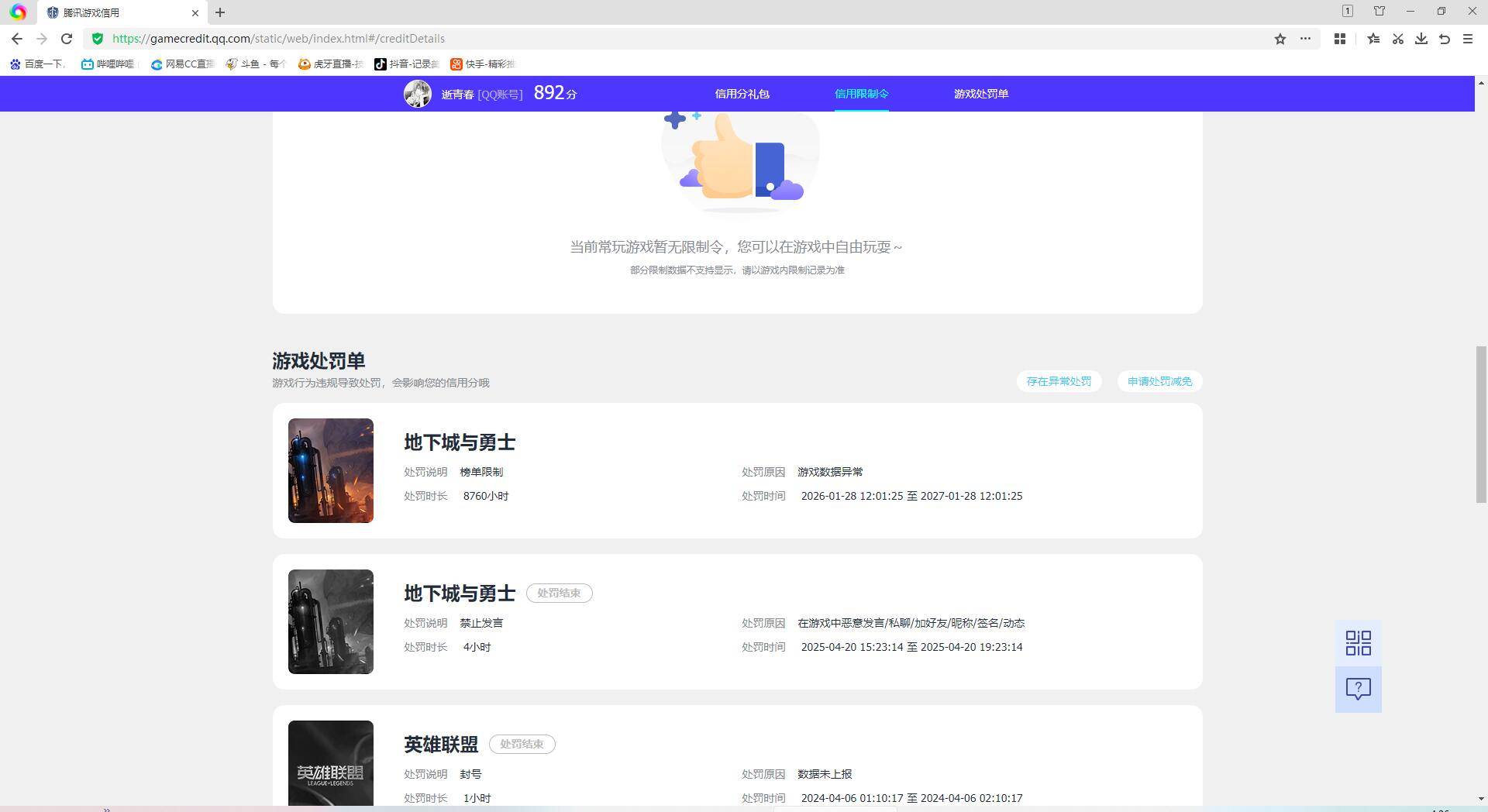This screenshot has height=812, width=1488.
Task: Switch to the 游戏处罚单 tab
Action: pyautogui.click(x=981, y=93)
